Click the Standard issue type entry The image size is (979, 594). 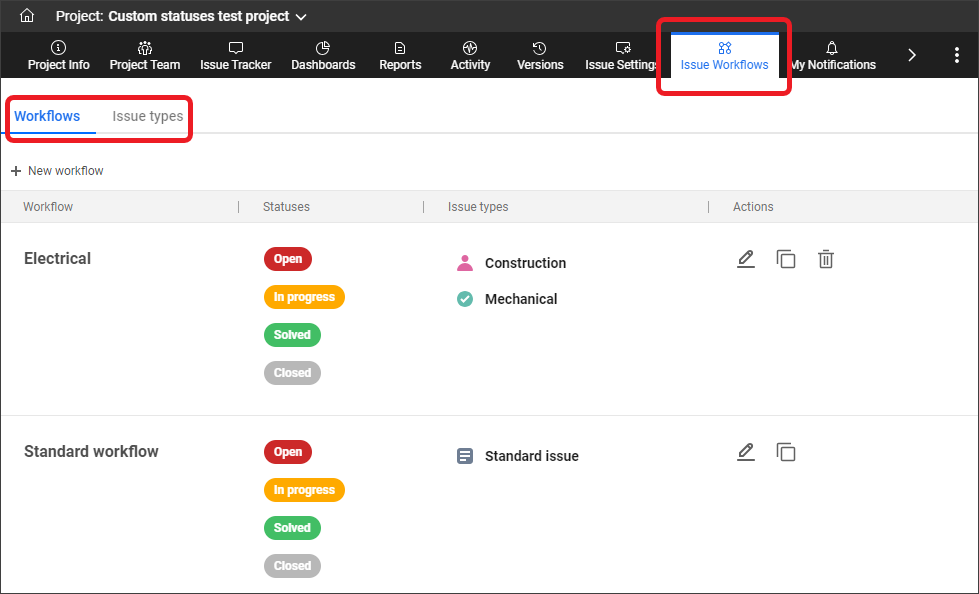click(530, 456)
